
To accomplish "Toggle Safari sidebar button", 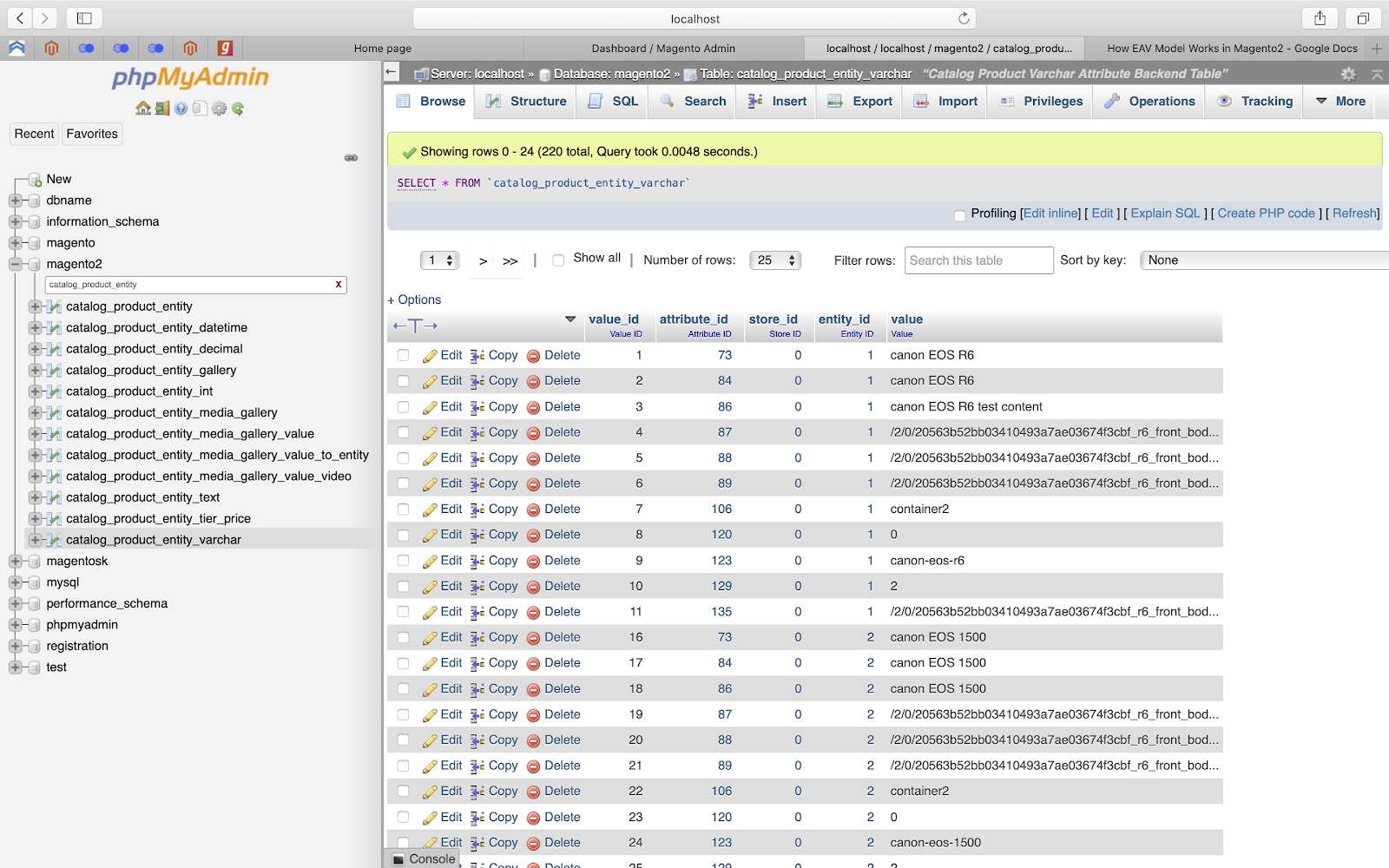I will tap(84, 18).
